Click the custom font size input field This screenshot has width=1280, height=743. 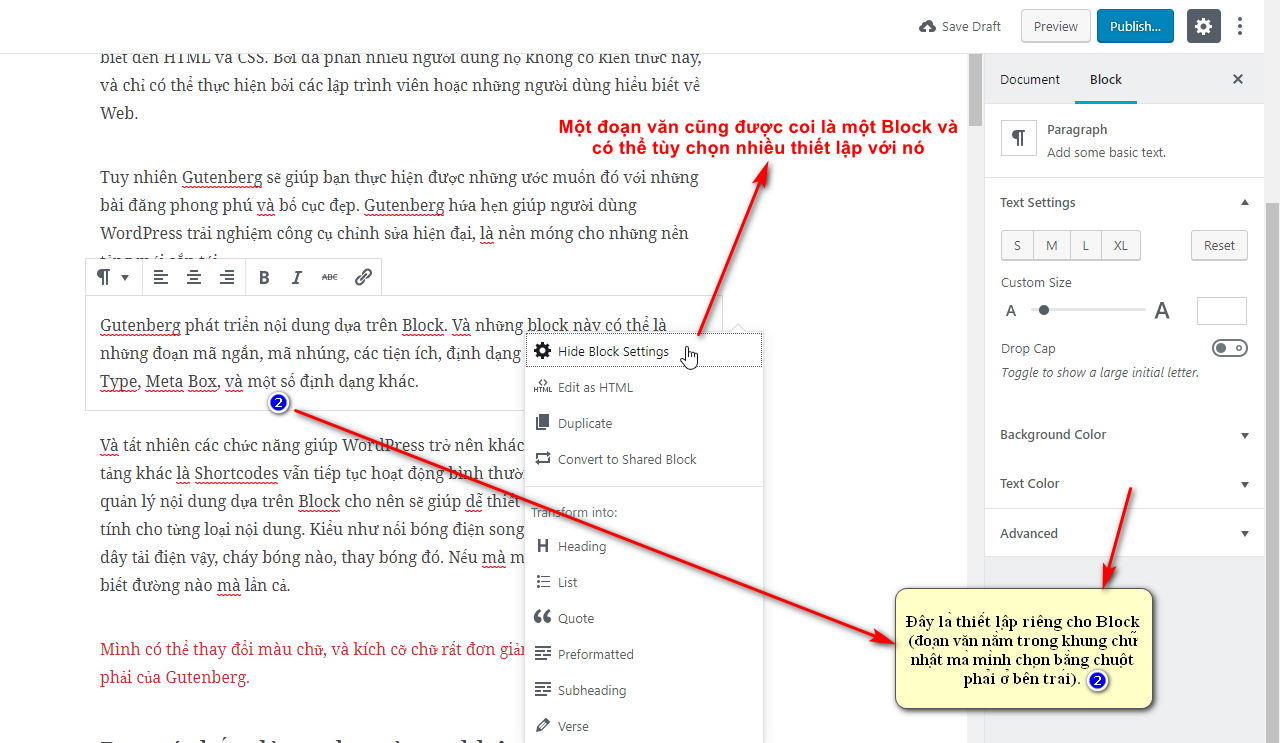(x=1222, y=311)
